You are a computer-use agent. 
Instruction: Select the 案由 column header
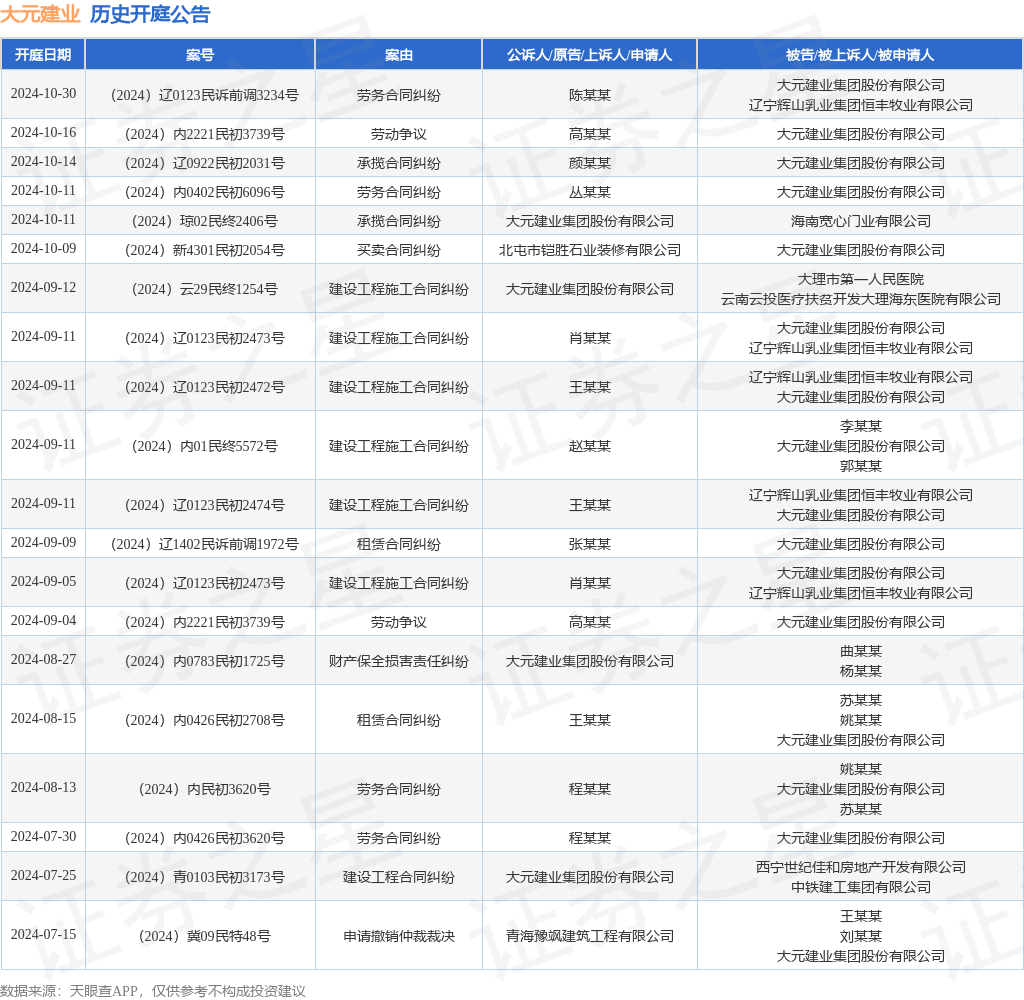click(x=398, y=55)
